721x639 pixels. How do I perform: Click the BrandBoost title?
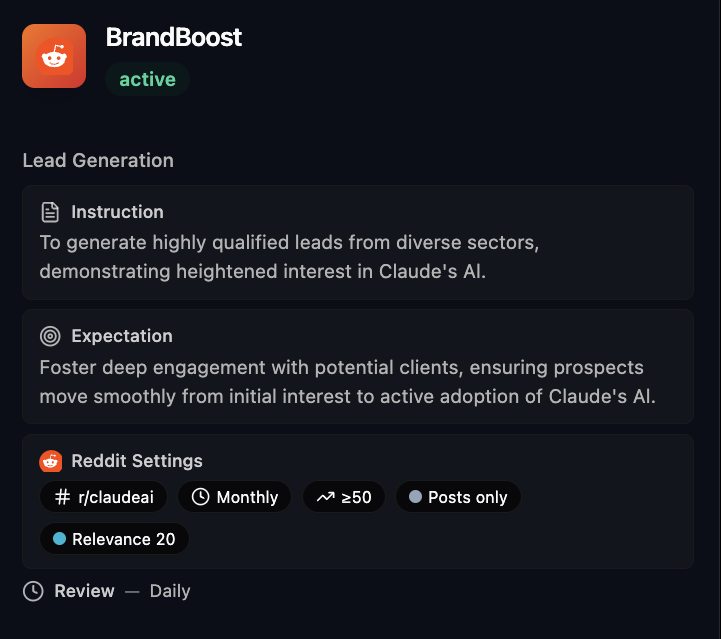174,38
